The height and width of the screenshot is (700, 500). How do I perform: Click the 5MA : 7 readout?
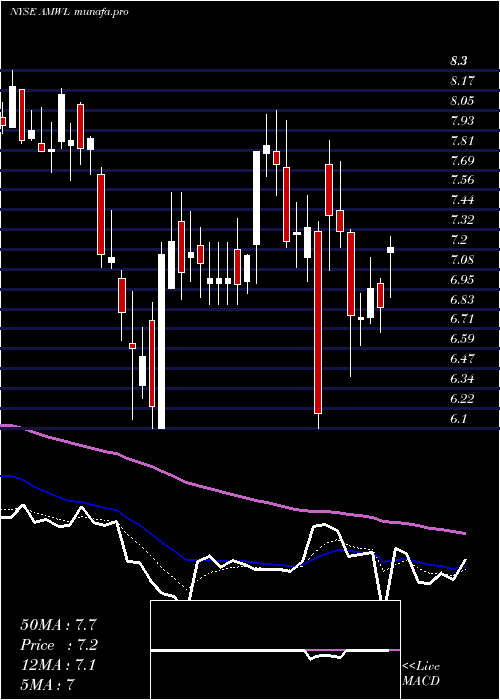click(x=47, y=685)
